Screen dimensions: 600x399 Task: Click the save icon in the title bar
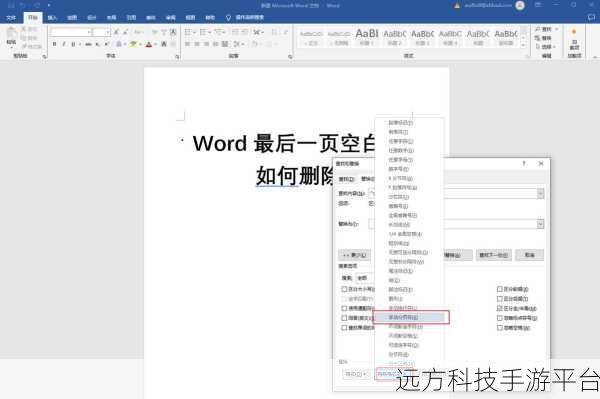pyautogui.click(x=11, y=5)
